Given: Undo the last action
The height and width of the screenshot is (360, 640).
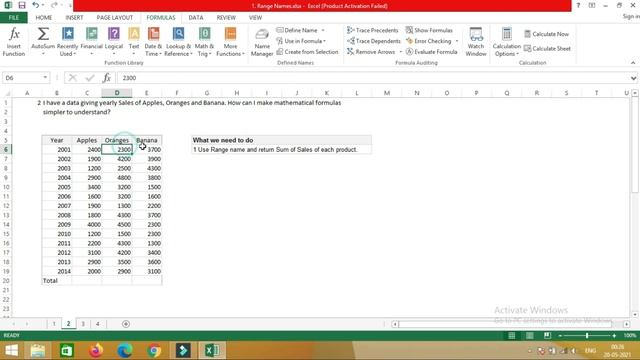Looking at the screenshot, I should click(x=36, y=5).
